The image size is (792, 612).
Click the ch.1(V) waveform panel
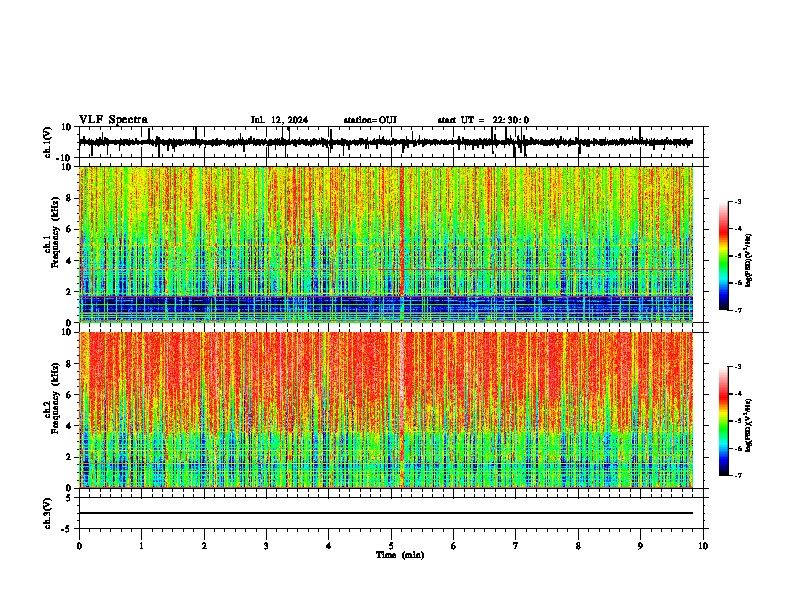(391, 142)
